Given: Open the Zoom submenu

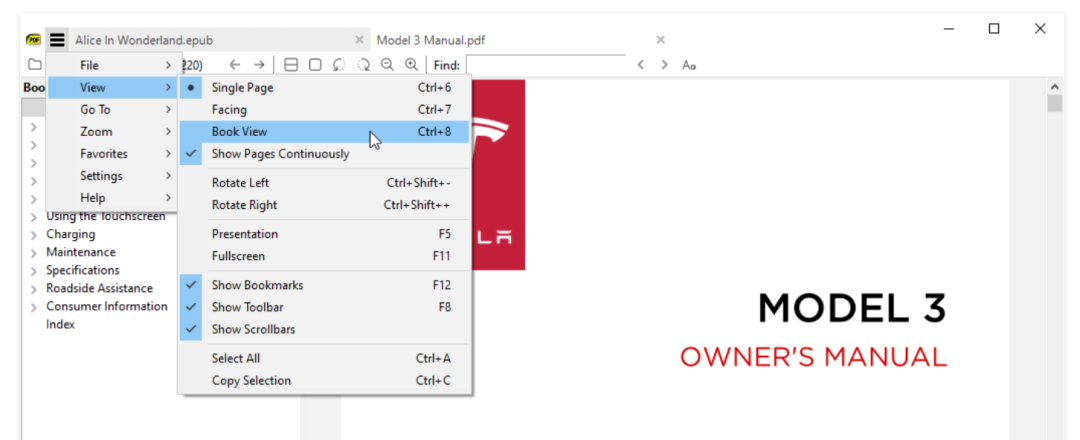Looking at the screenshot, I should point(112,132).
